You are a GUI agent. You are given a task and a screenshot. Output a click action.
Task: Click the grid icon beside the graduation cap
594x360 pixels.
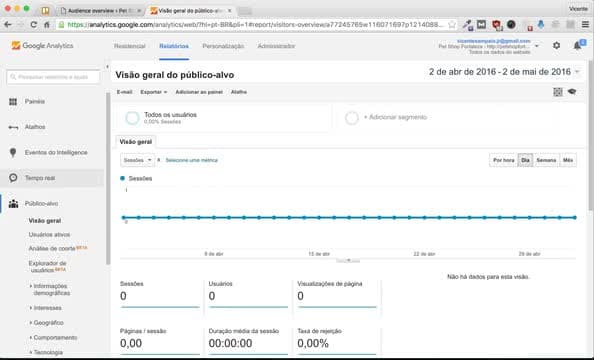tap(558, 92)
